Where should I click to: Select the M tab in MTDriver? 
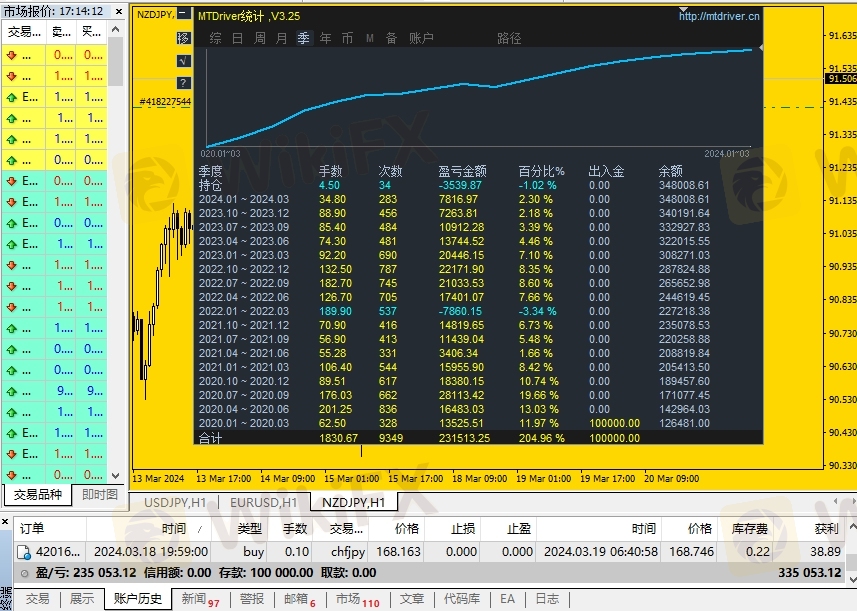[369, 38]
